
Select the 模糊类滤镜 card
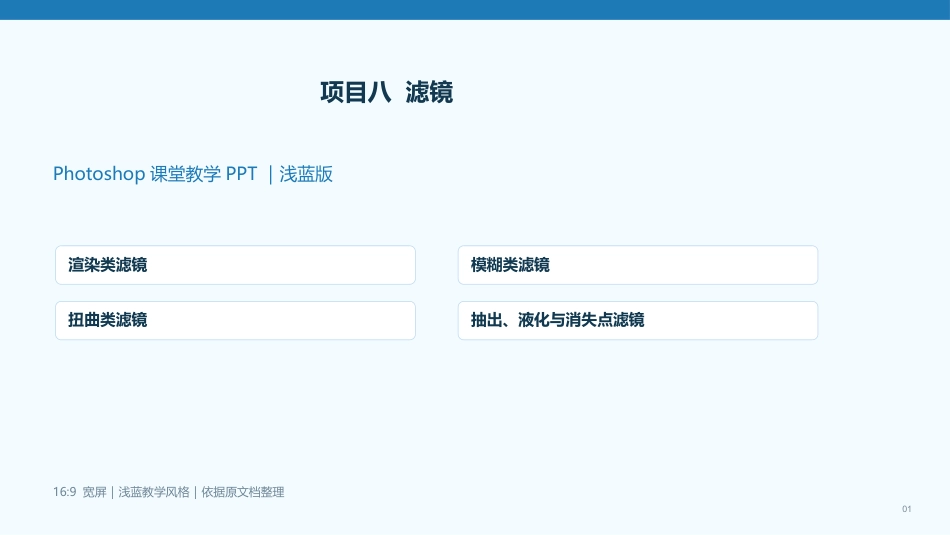(x=638, y=265)
